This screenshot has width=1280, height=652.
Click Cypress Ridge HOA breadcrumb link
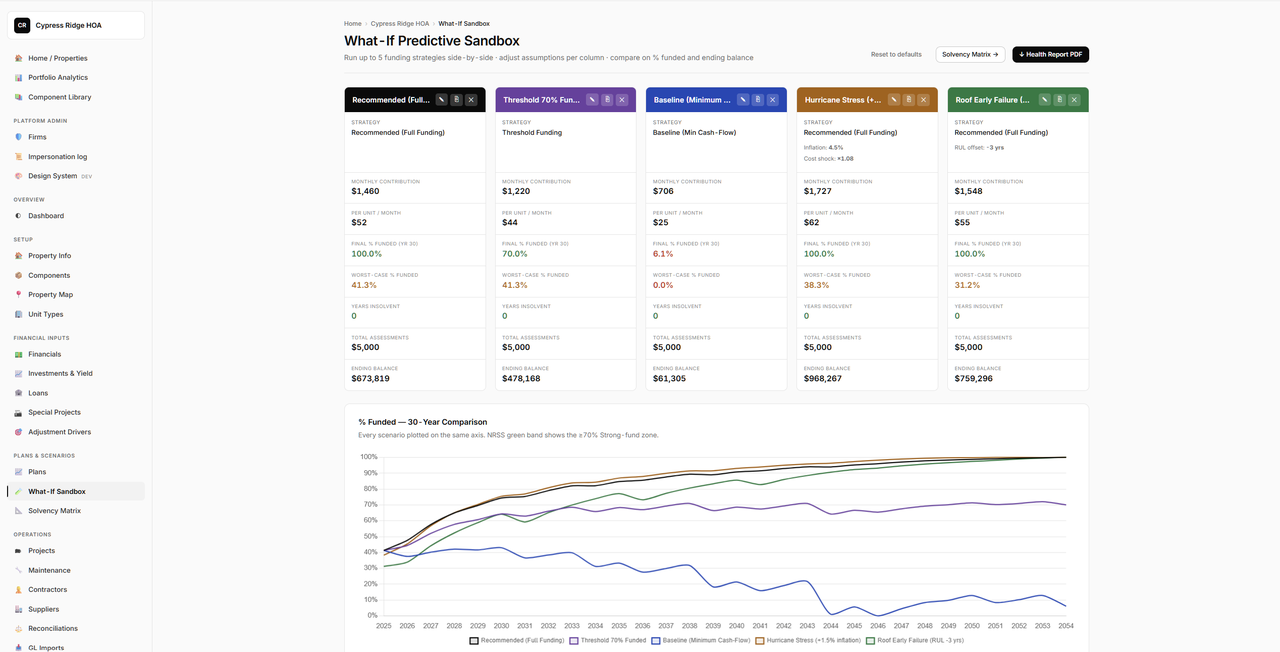[400, 23]
